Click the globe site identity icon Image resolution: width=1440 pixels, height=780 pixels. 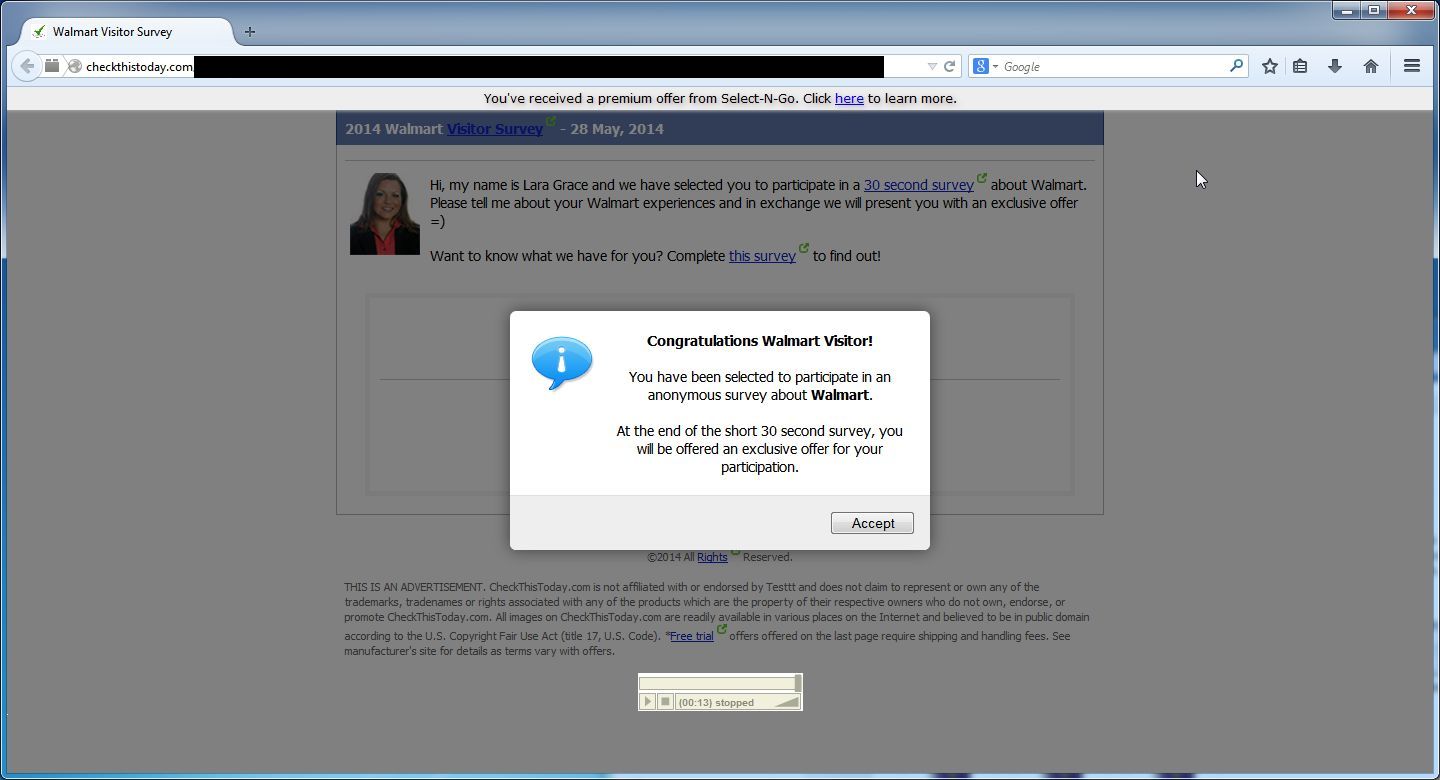[74, 67]
